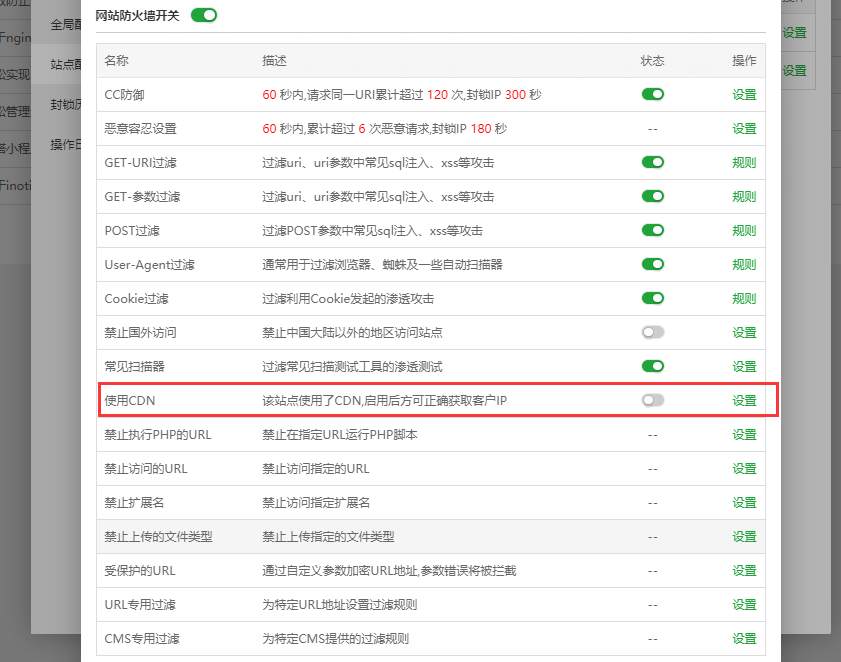841x662 pixels.
Task: Open 设置 for CMS专用过滤
Action: [744, 639]
